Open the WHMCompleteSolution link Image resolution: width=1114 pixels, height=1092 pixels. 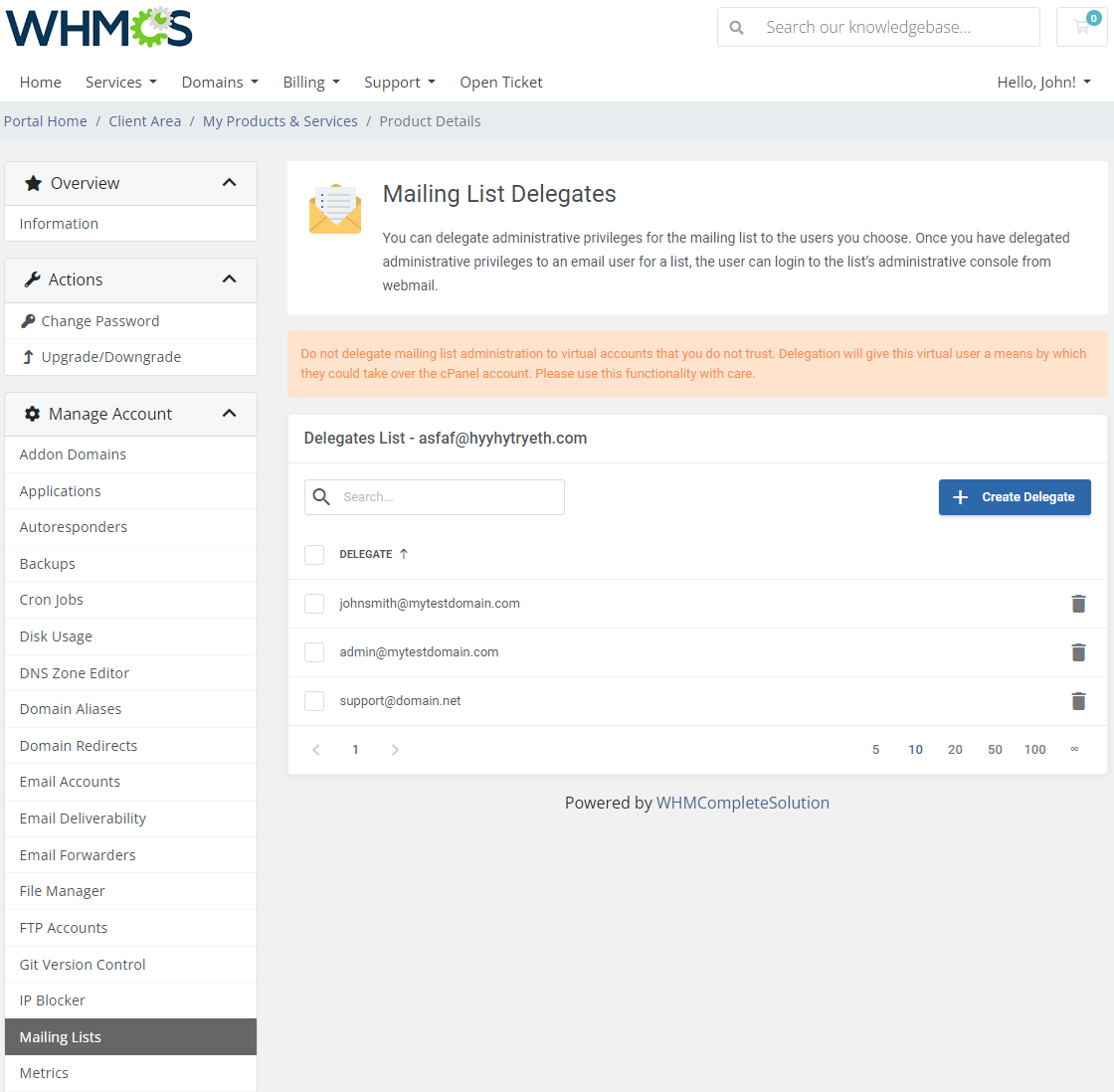pyautogui.click(x=742, y=803)
